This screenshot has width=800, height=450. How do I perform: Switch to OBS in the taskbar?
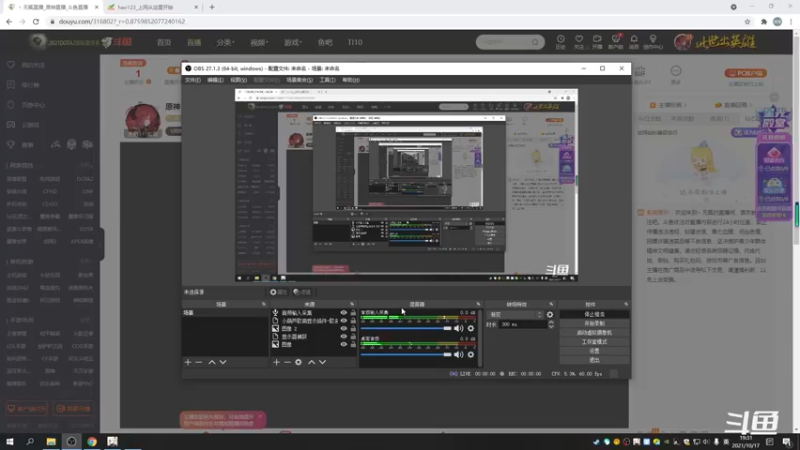[x=71, y=441]
